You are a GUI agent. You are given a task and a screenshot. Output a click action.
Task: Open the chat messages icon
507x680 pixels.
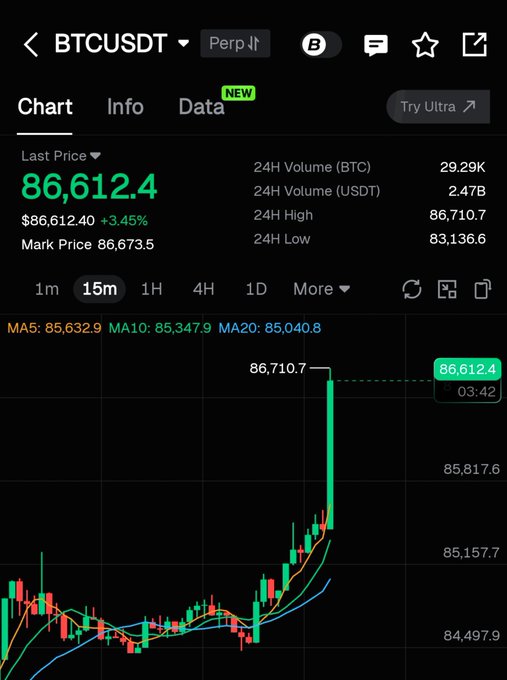(x=376, y=45)
